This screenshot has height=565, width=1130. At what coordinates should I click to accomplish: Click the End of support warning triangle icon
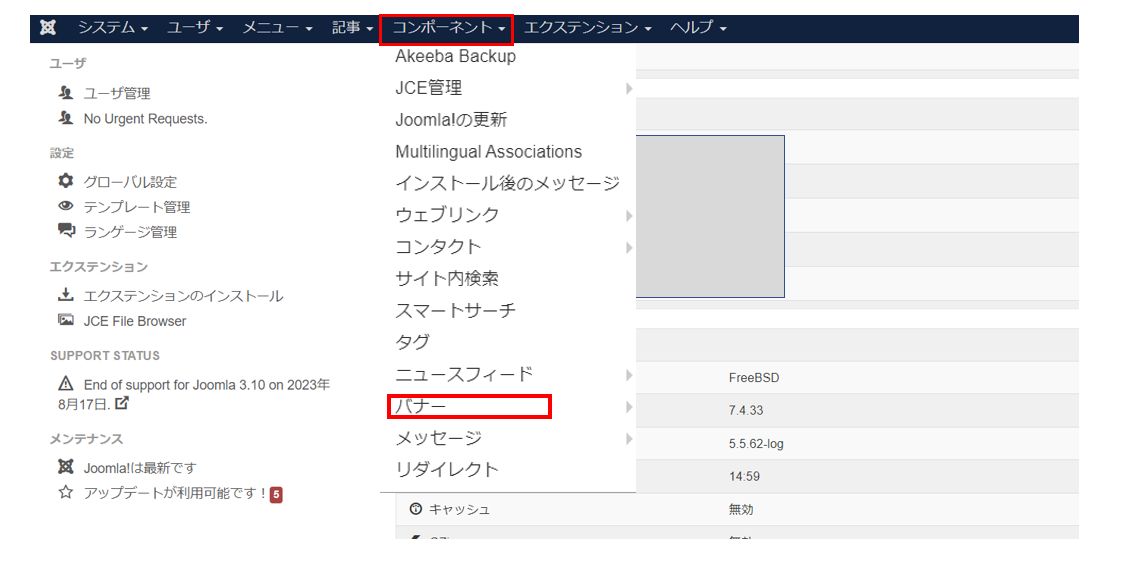(x=66, y=383)
